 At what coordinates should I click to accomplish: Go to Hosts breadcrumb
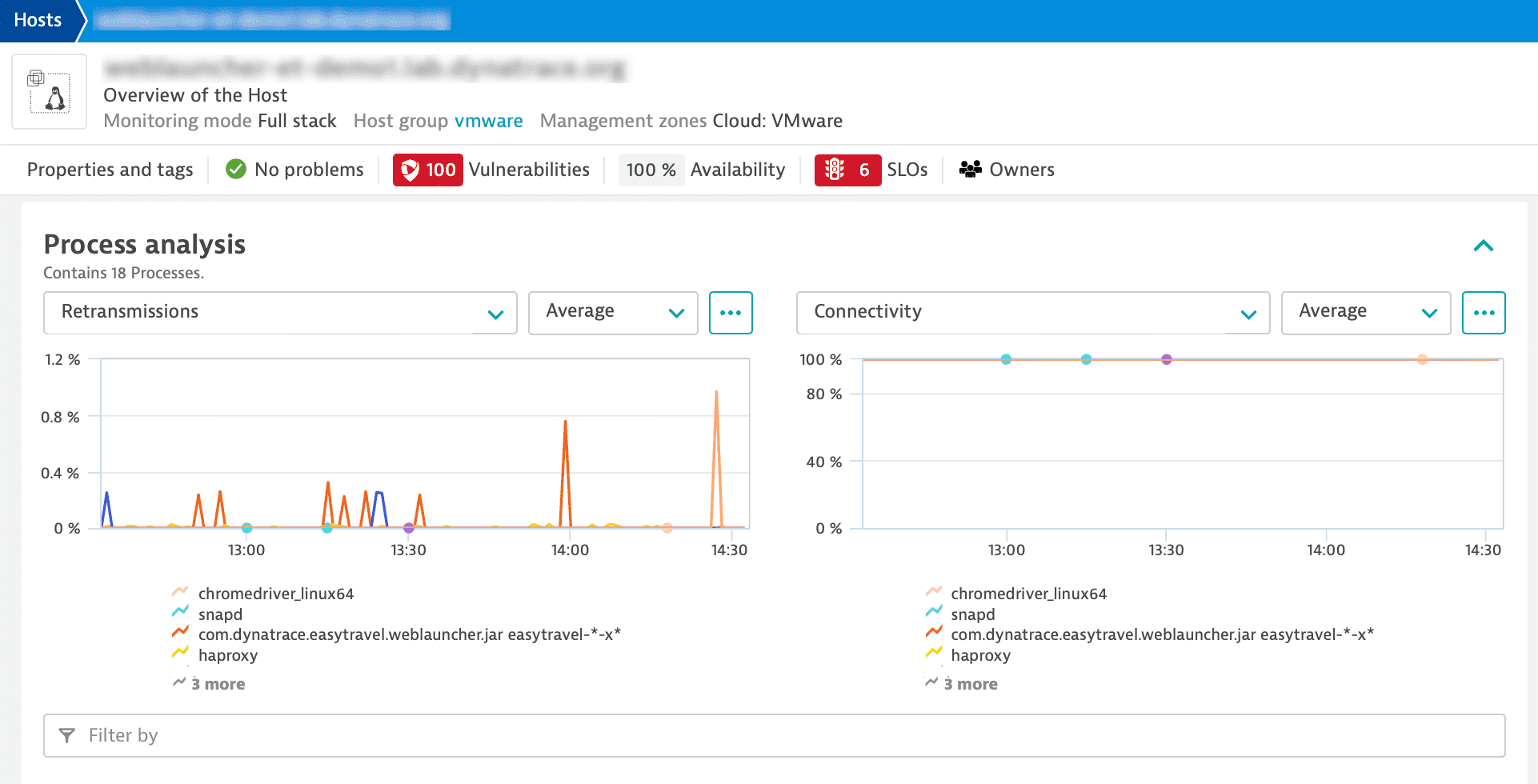[38, 20]
